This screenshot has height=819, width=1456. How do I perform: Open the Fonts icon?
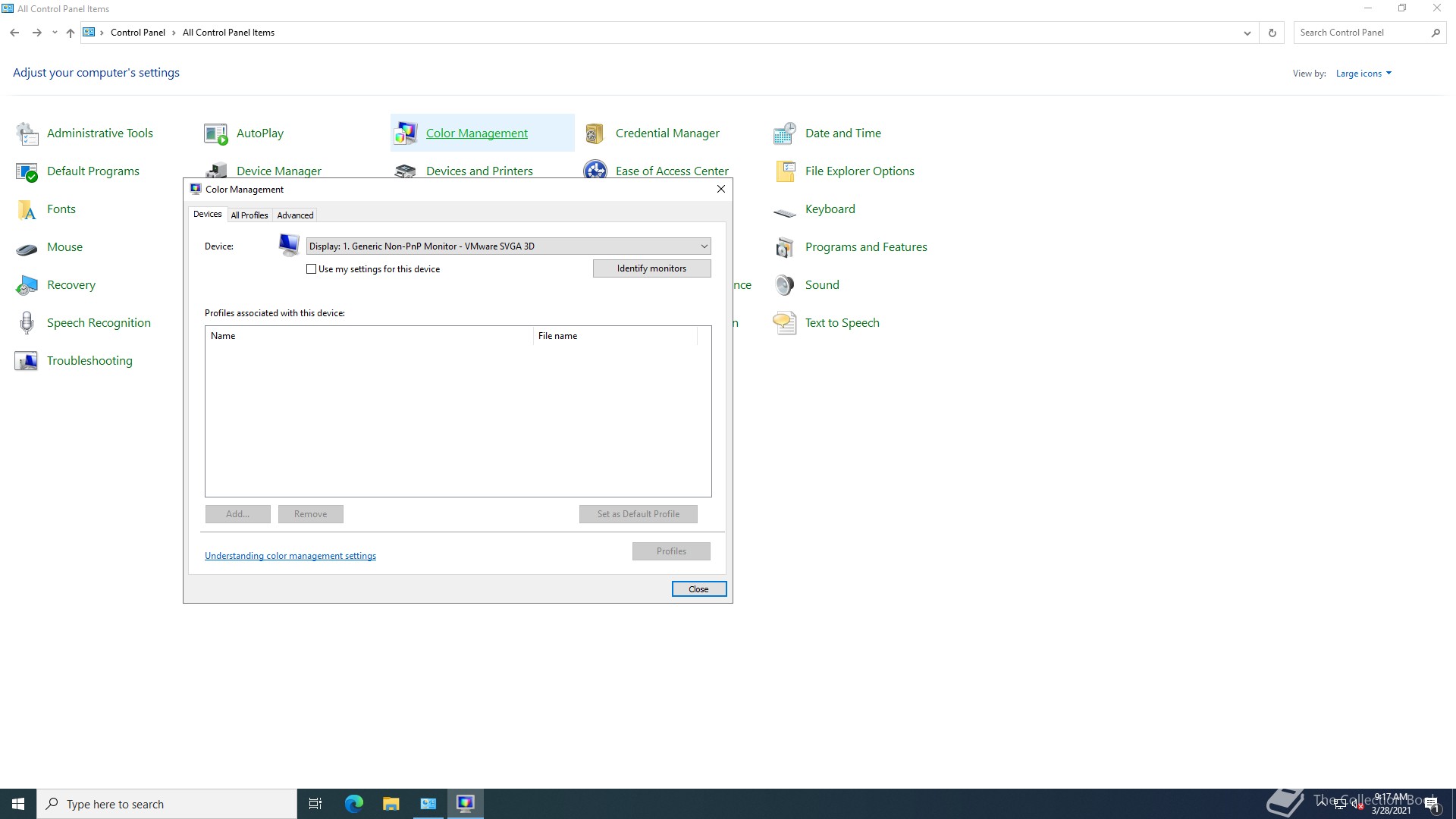pos(27,209)
